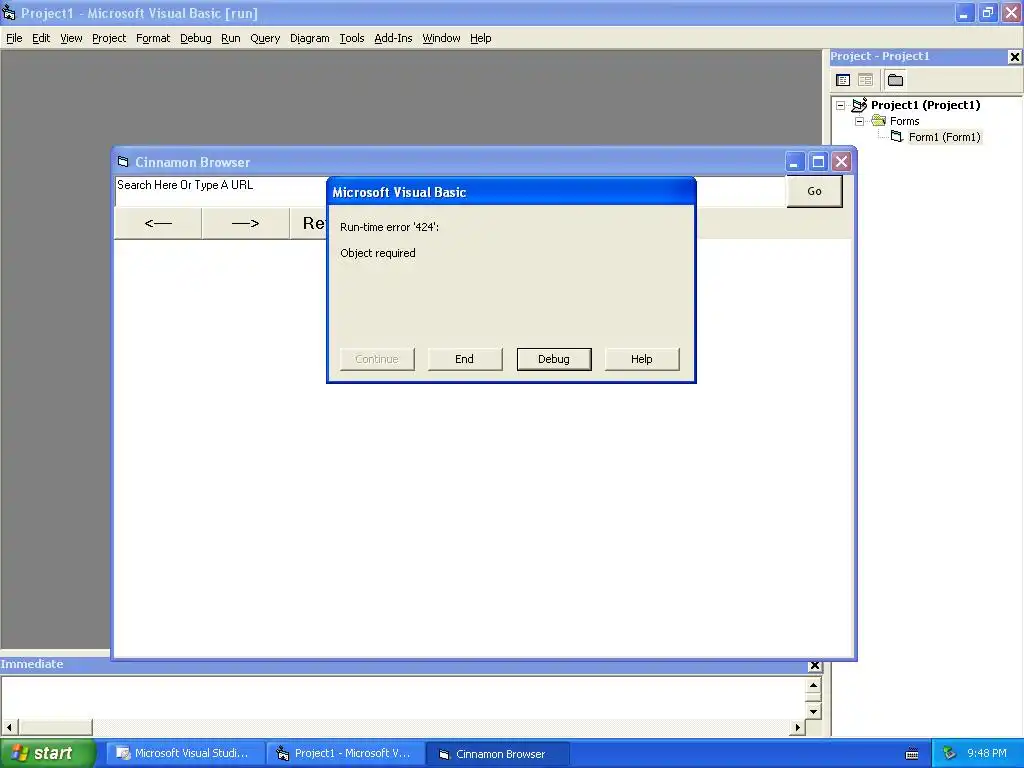Select the Form1 form icon in tree
Image resolution: width=1024 pixels, height=768 pixels.
(x=897, y=136)
